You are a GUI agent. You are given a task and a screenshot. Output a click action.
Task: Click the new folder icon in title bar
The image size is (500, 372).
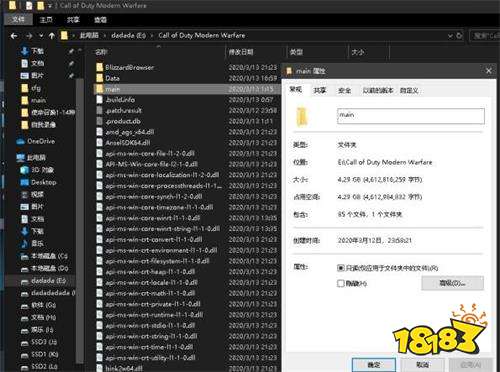tap(40, 5)
